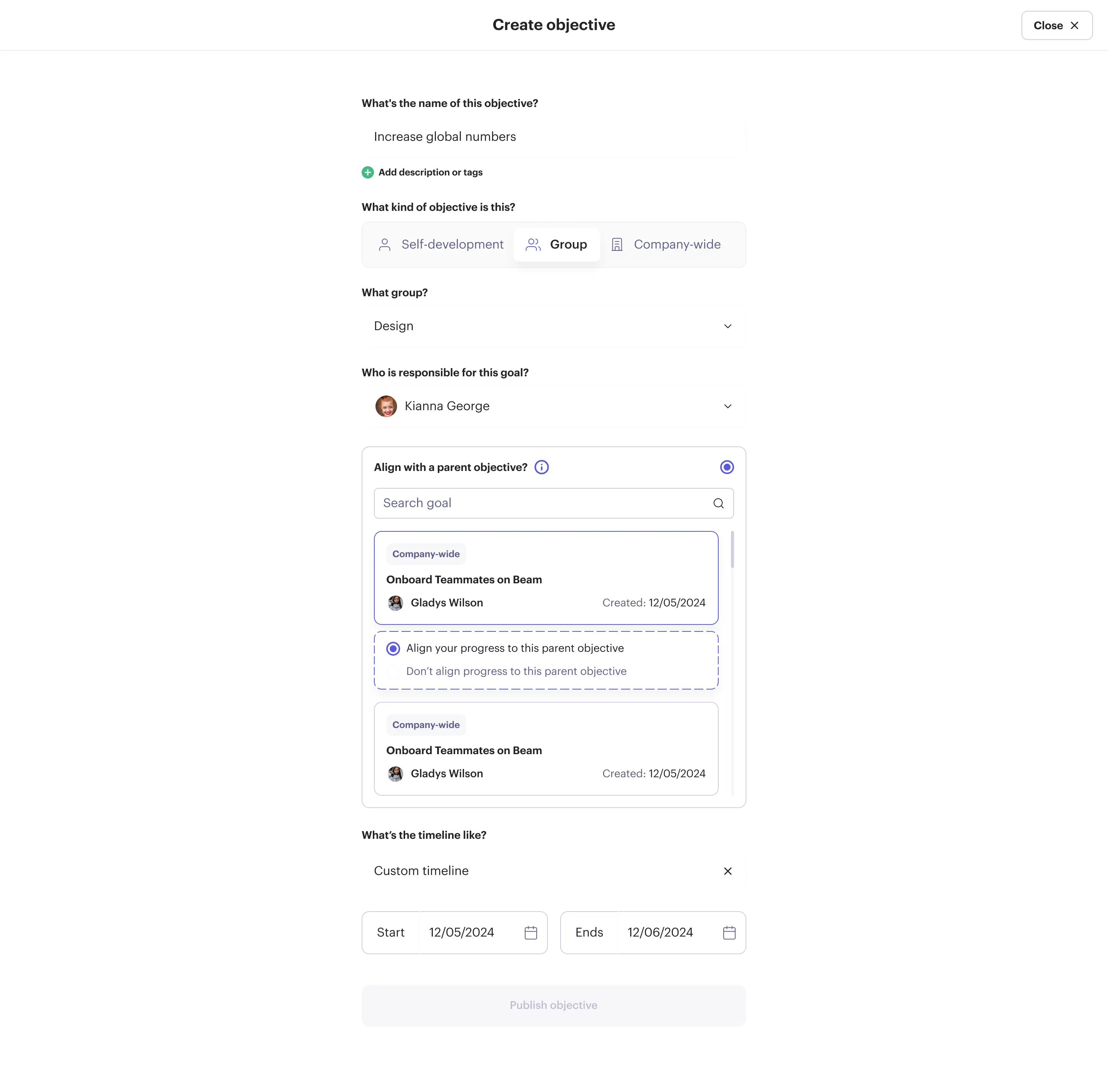Click the info icon beside parent objective
This screenshot has height=1092, width=1108.
[x=541, y=468]
